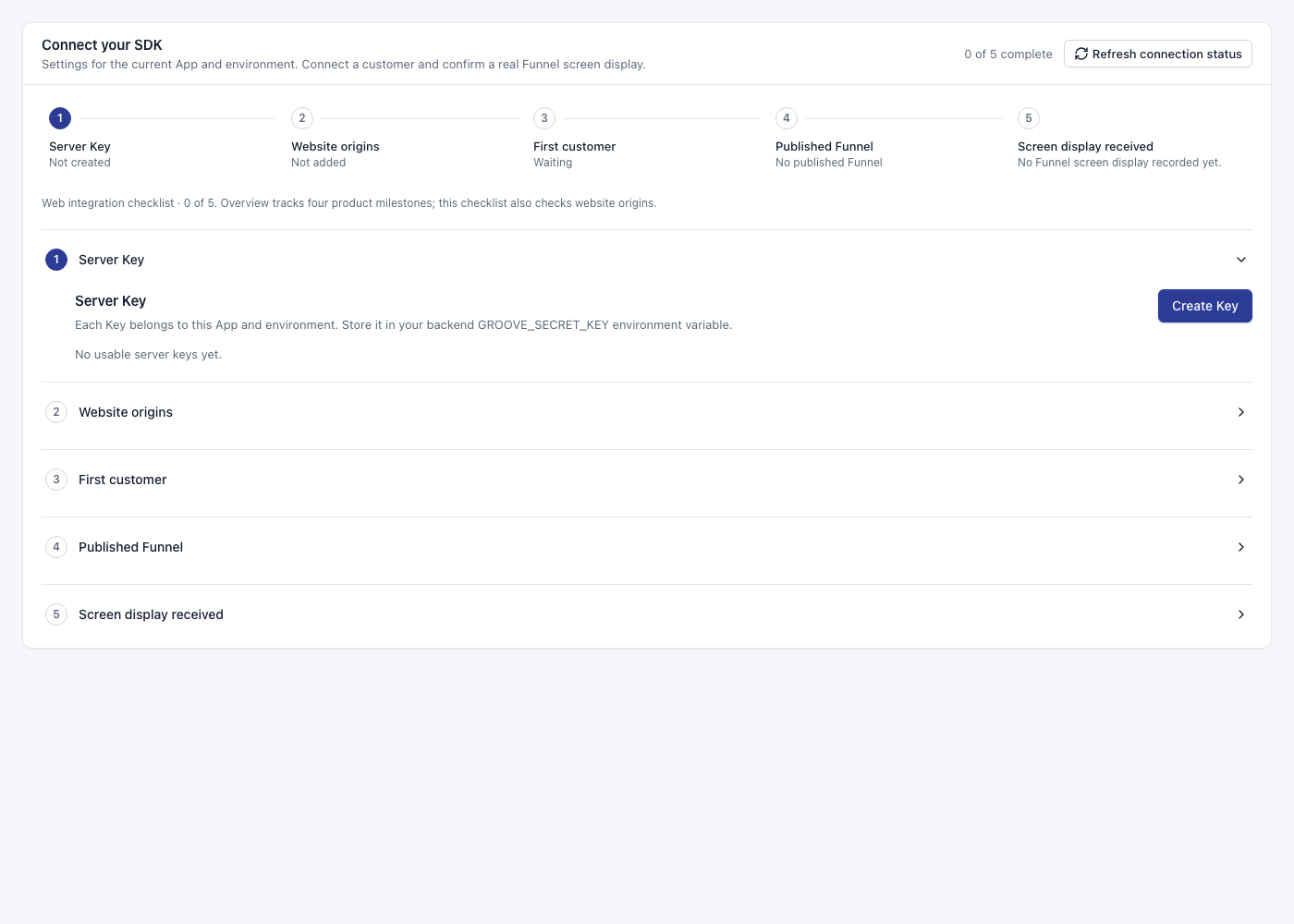The width and height of the screenshot is (1294, 924).
Task: Click the 'Web integration checklist' summary line
Action: point(349,203)
